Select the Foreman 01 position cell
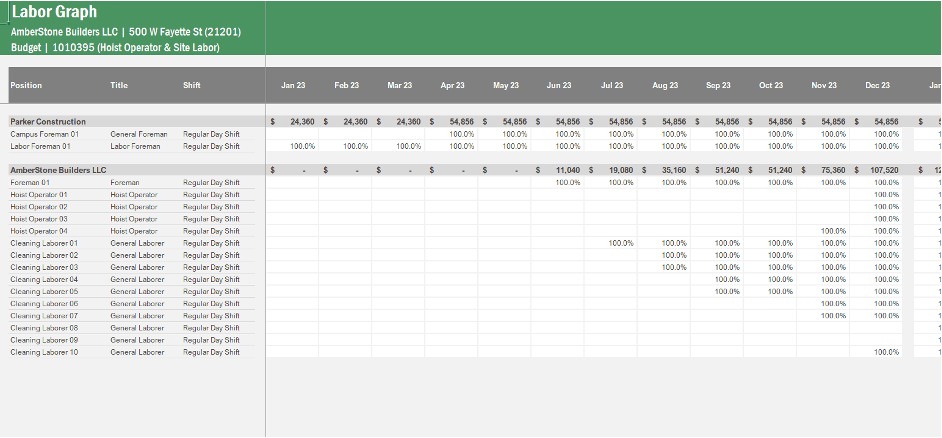Screen dimensions: 942x438 click(30, 183)
